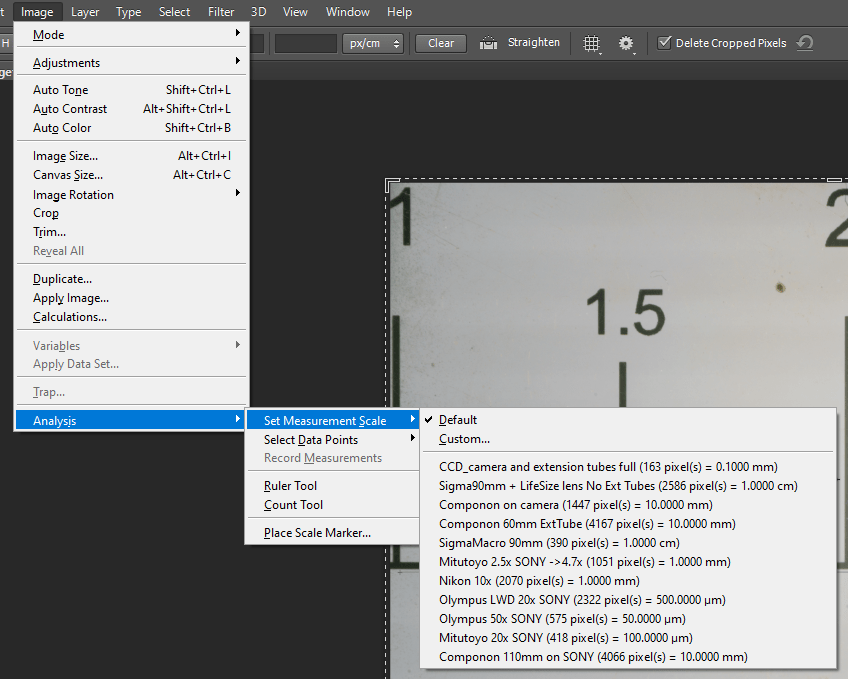Screen dimensions: 848x679
Task: Click Place Scale Marker option
Action: pyautogui.click(x=317, y=533)
